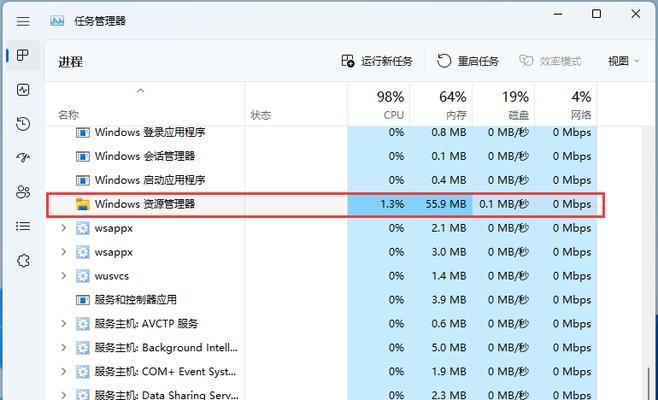Select the wusvcs process name
Screen dimensions: 658x400
(x=112, y=276)
